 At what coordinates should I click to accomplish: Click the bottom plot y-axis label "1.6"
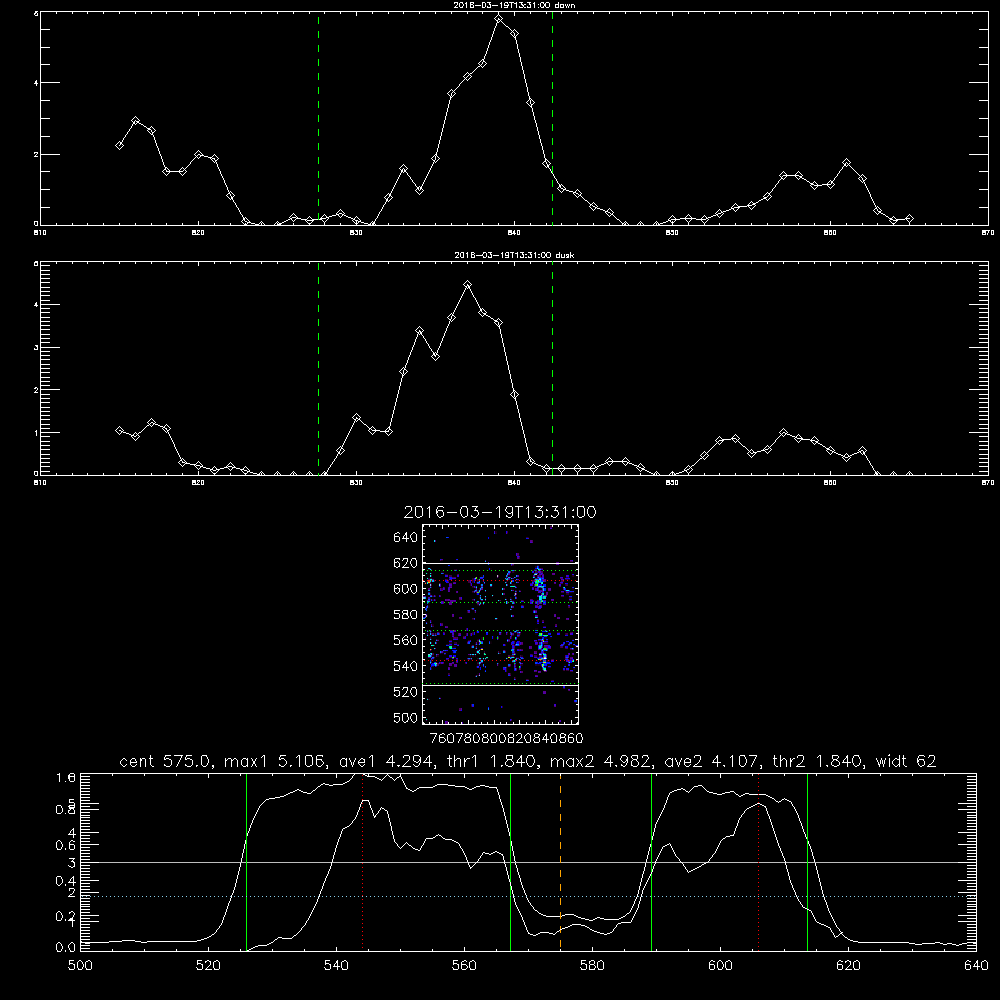pyautogui.click(x=66, y=778)
